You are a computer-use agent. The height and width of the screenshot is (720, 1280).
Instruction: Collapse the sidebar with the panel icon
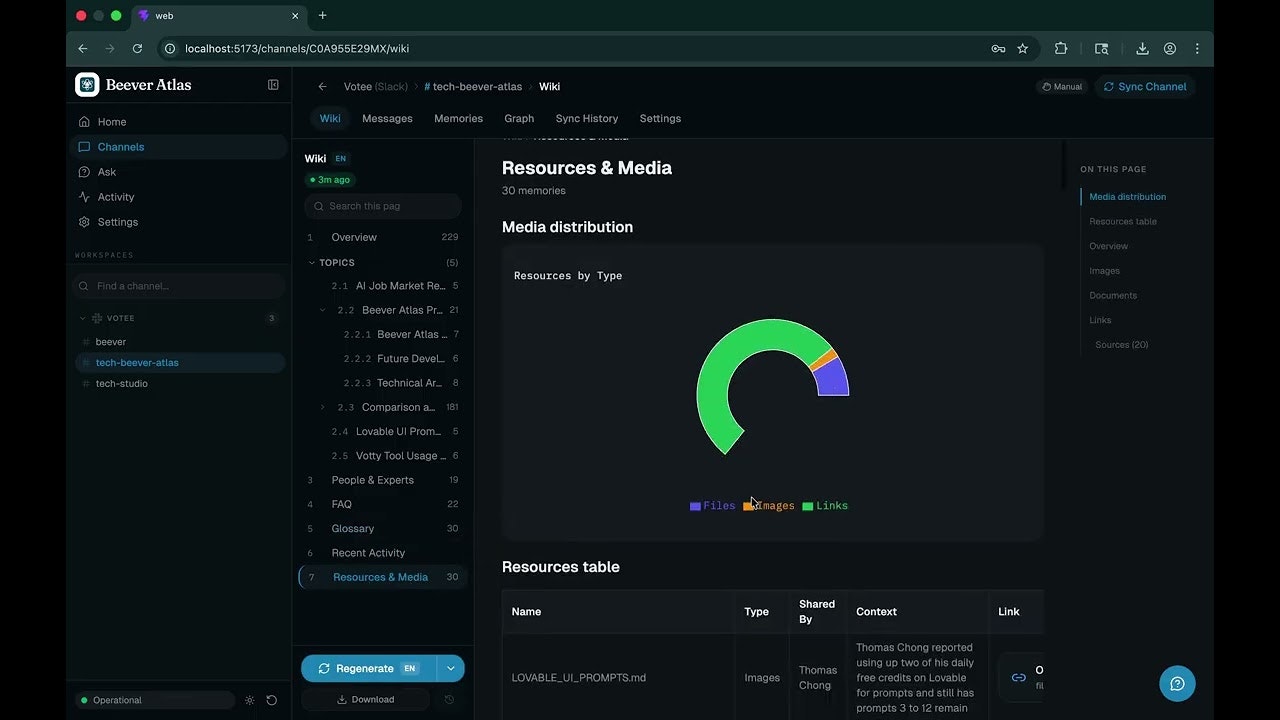[273, 85]
